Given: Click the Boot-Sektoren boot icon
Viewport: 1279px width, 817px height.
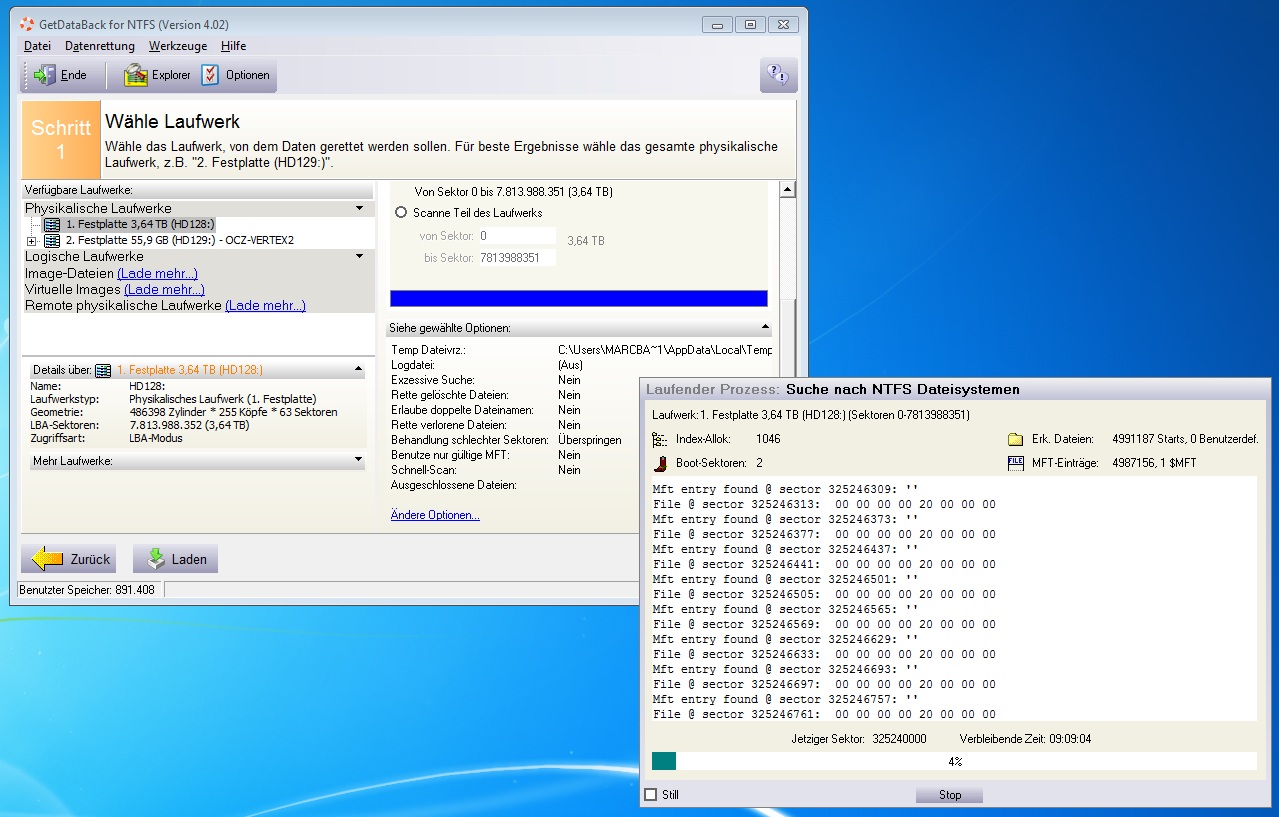Looking at the screenshot, I should [659, 463].
